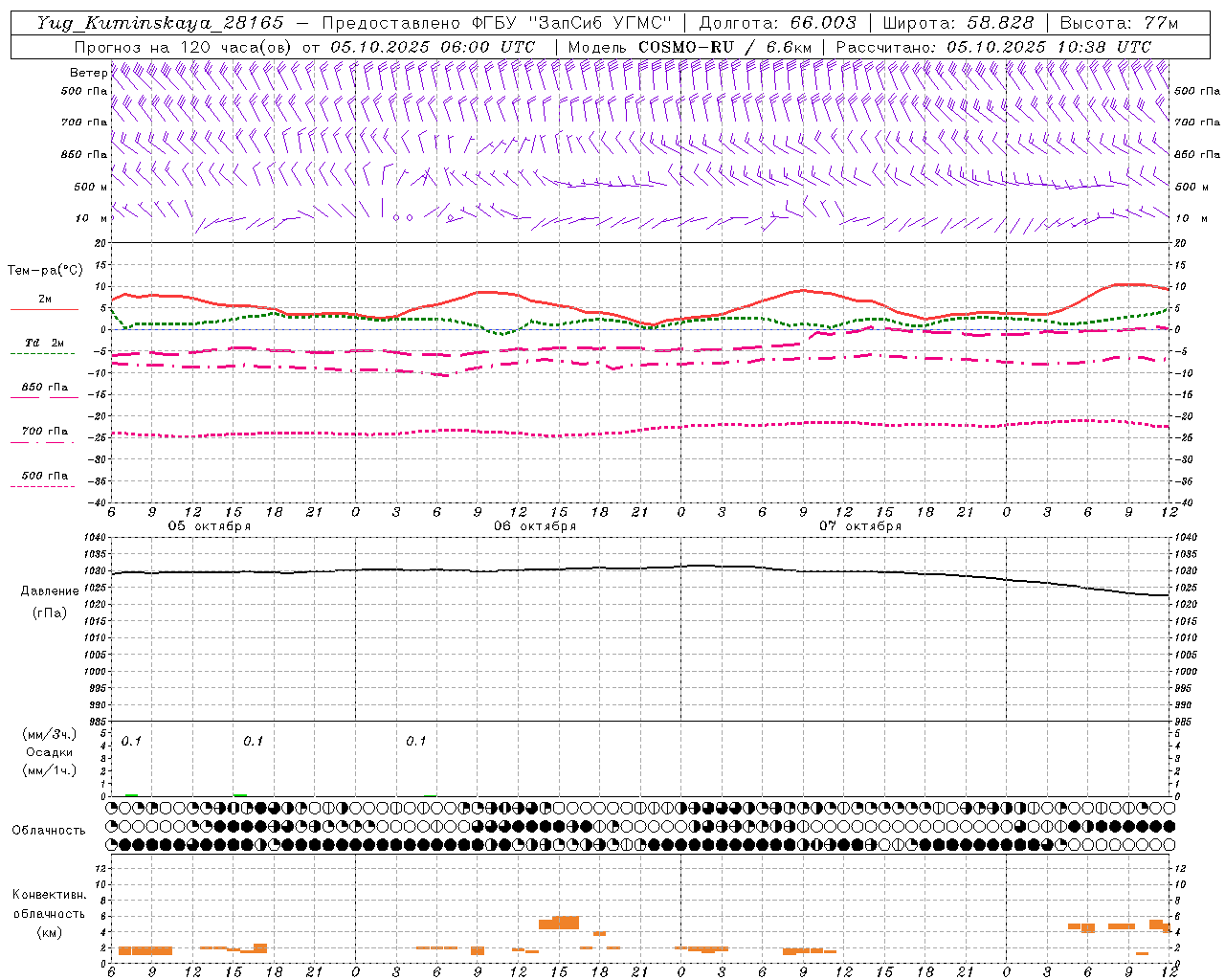This screenshot has width=1225, height=980.
Task: Click the (мм/3ч.) precipitation unit label
Action: point(50,734)
